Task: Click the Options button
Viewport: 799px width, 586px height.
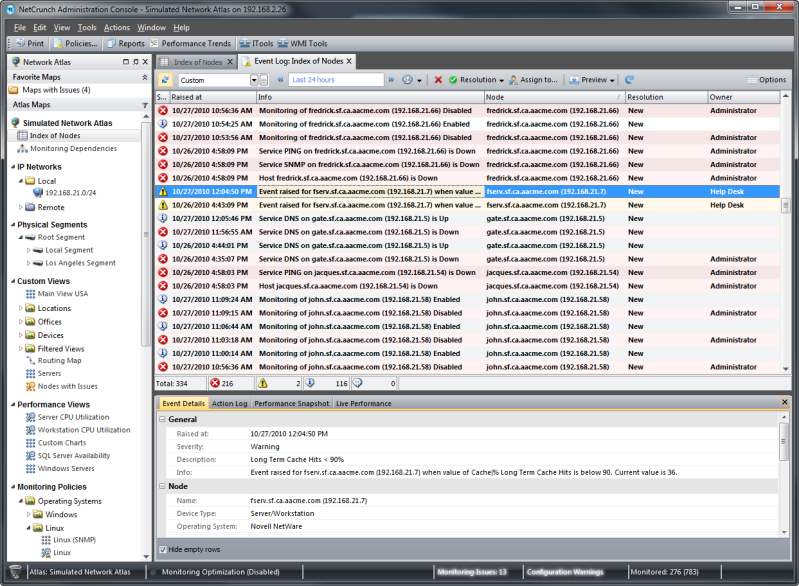Action: pyautogui.click(x=767, y=80)
